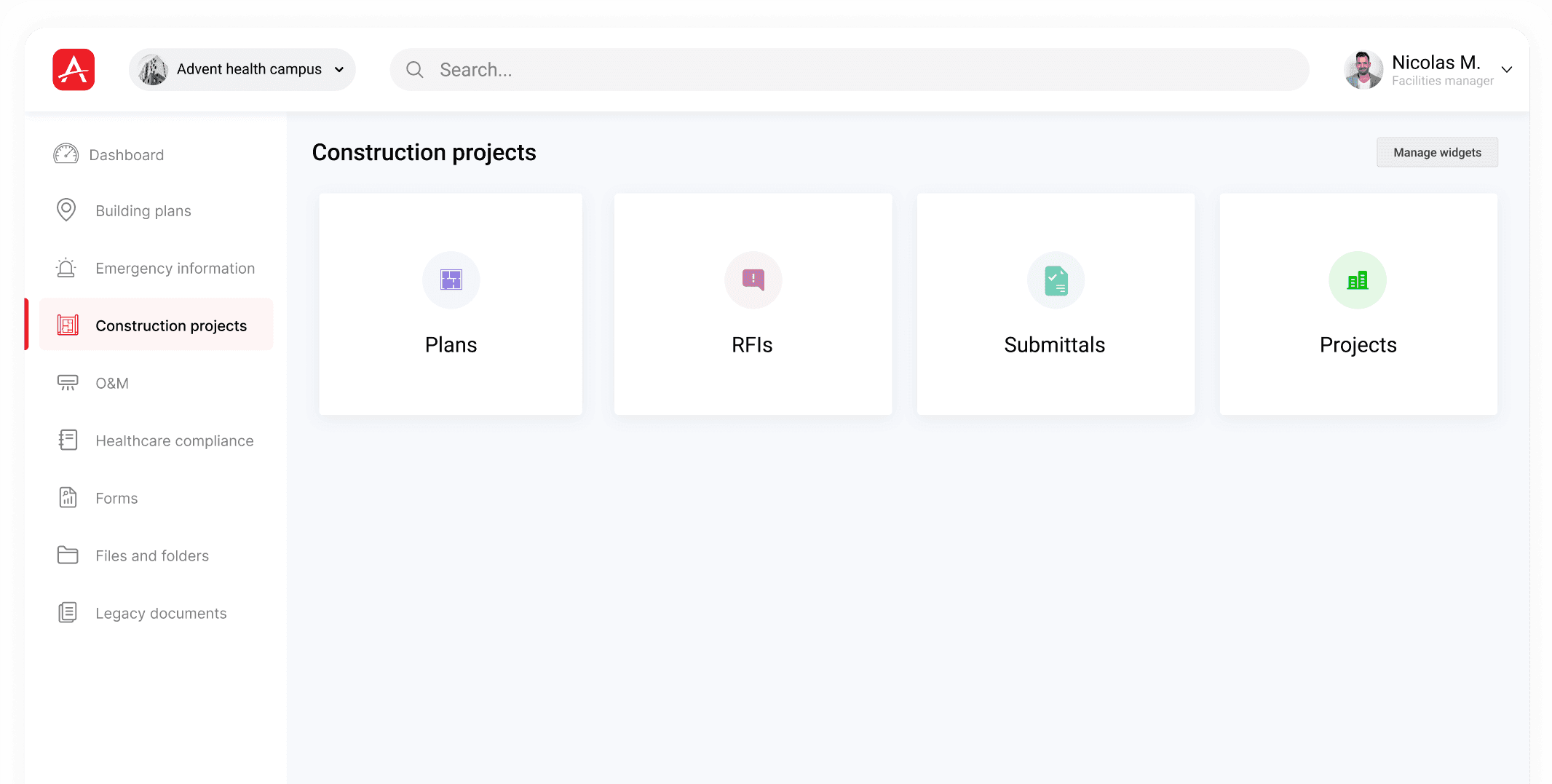Click the O&M equipment icon
The height and width of the screenshot is (784, 1552).
pos(68,383)
